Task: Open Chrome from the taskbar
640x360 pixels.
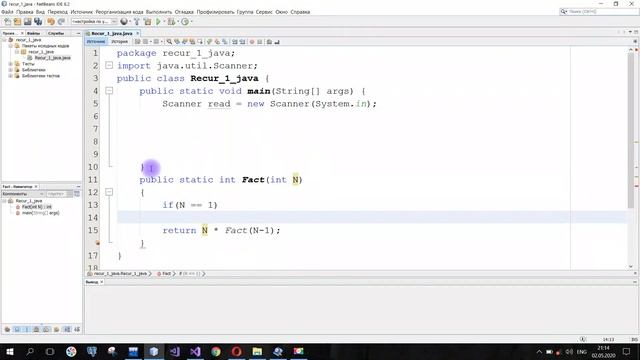Action: pos(216,351)
